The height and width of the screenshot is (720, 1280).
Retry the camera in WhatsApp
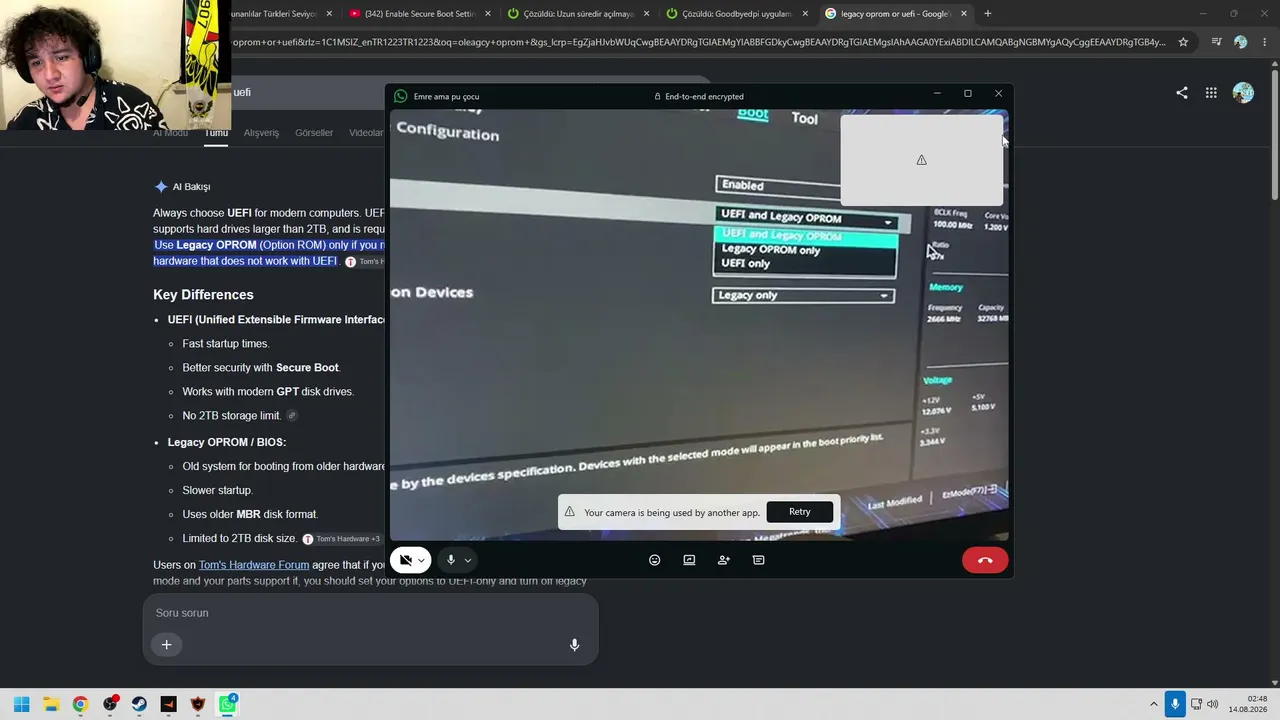coord(800,512)
